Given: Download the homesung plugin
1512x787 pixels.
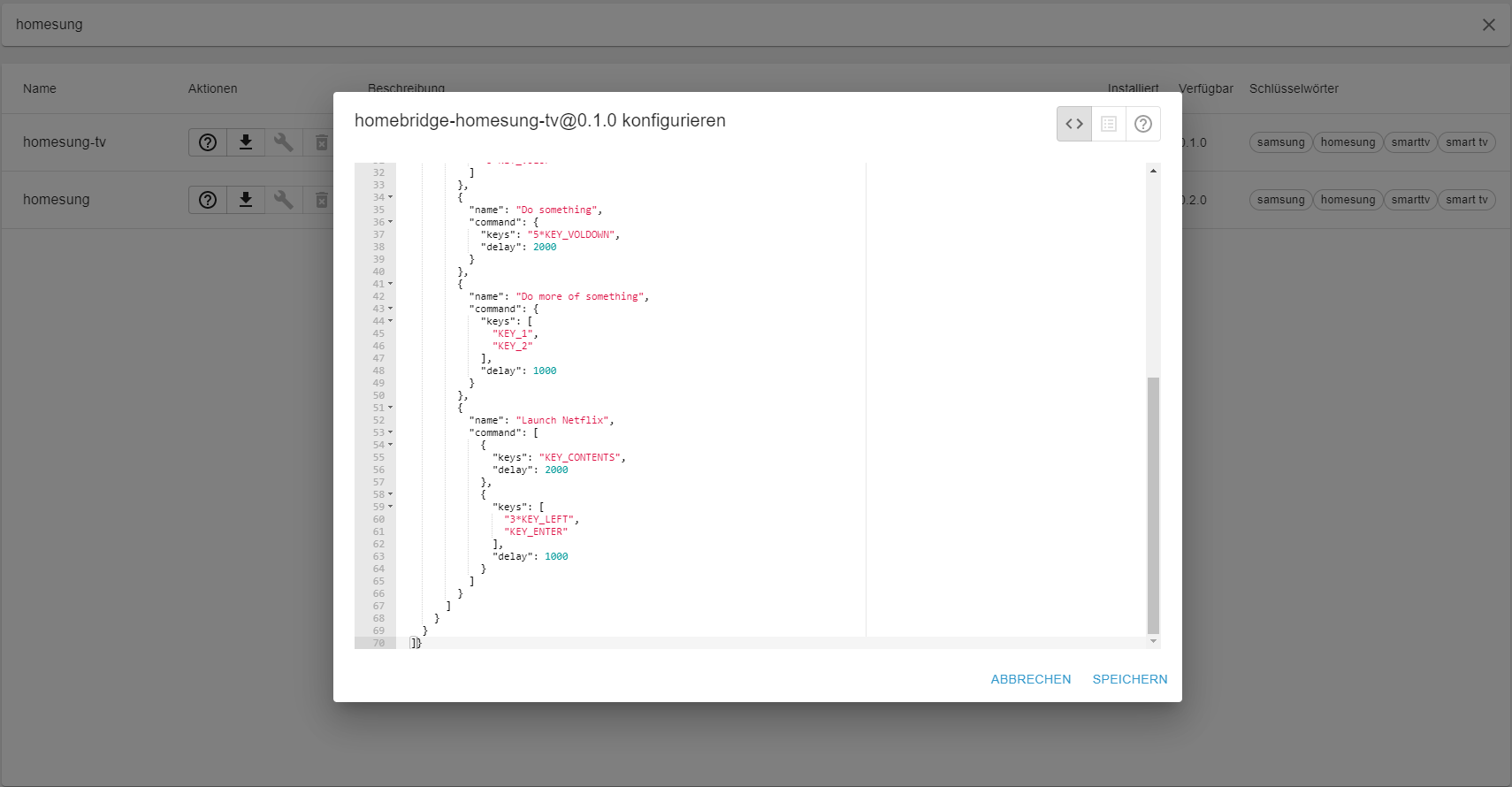Looking at the screenshot, I should (246, 200).
